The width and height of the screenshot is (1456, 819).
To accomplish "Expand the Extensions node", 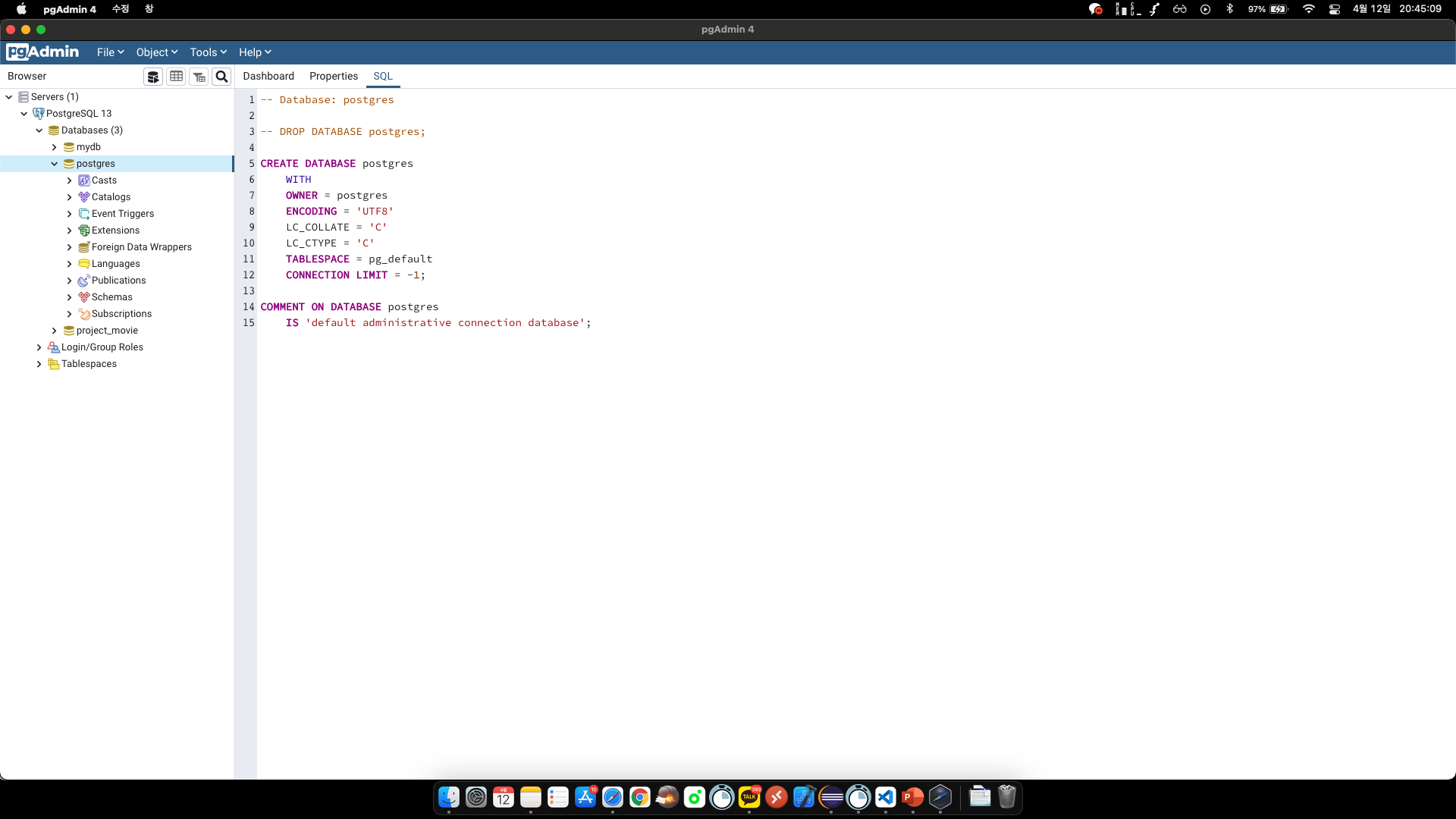I will (x=70, y=231).
